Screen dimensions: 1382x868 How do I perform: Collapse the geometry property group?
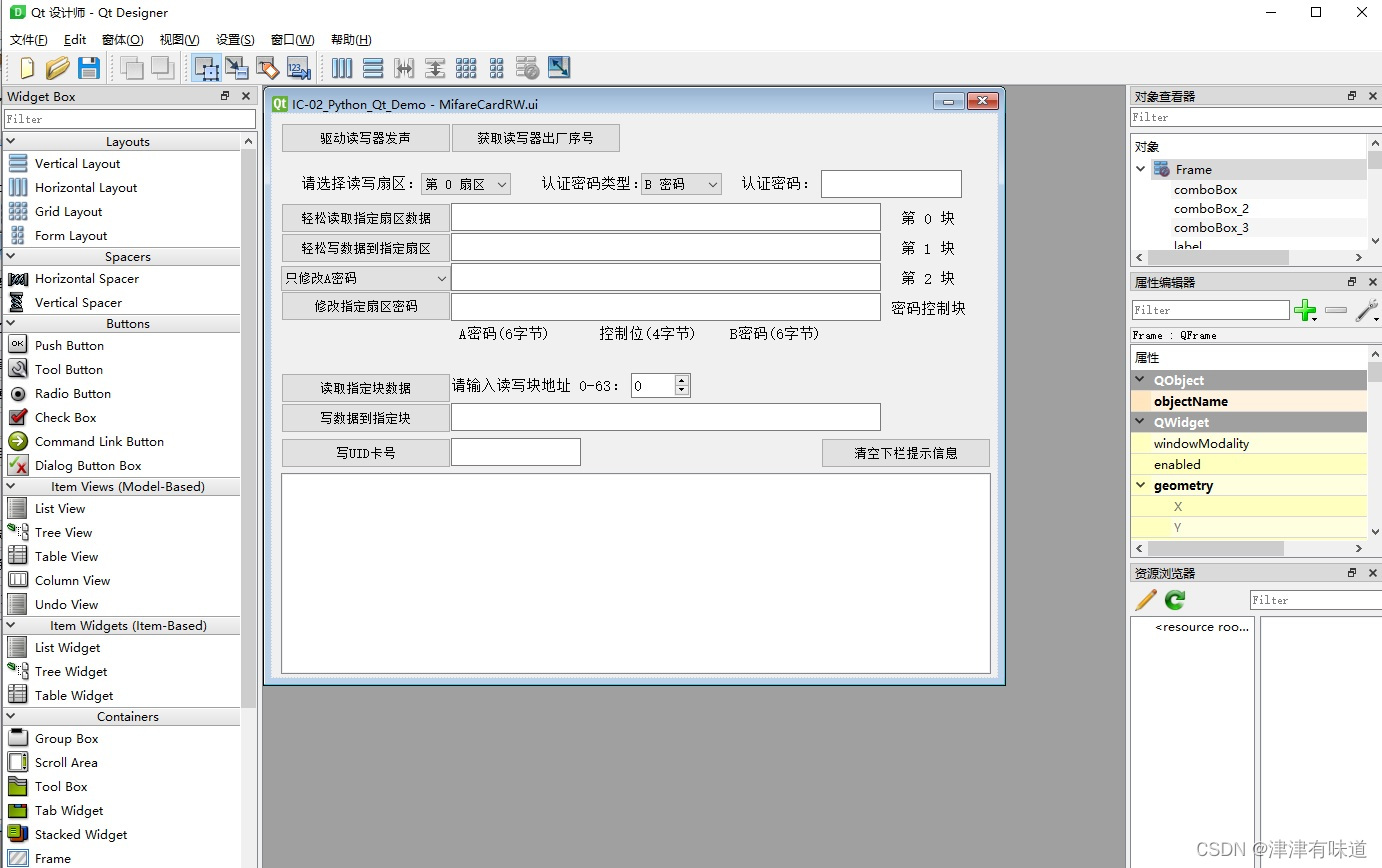click(1141, 485)
